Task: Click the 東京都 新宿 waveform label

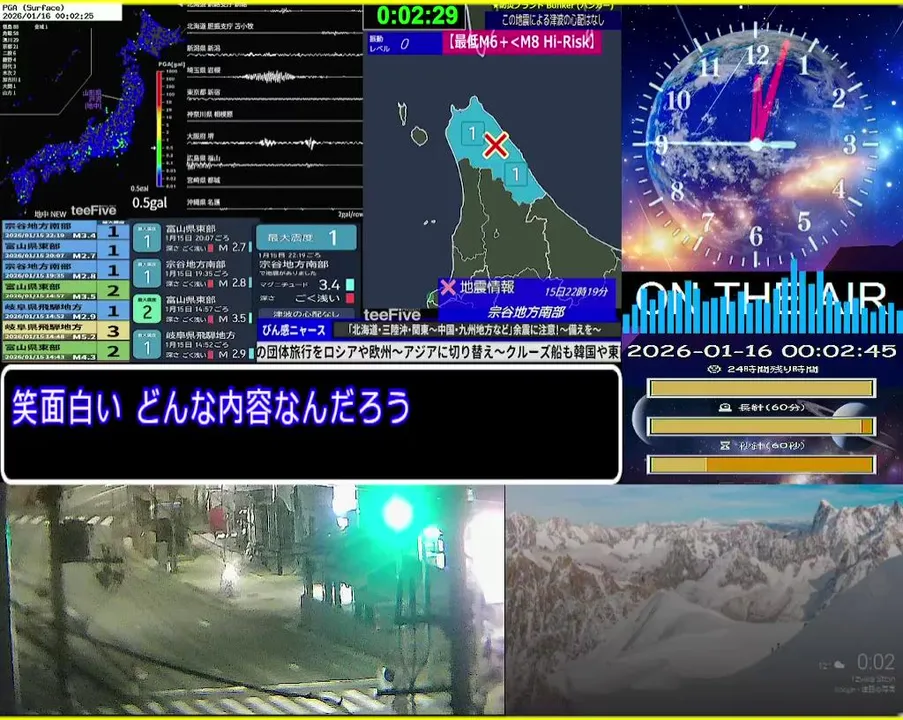Action: coord(203,92)
